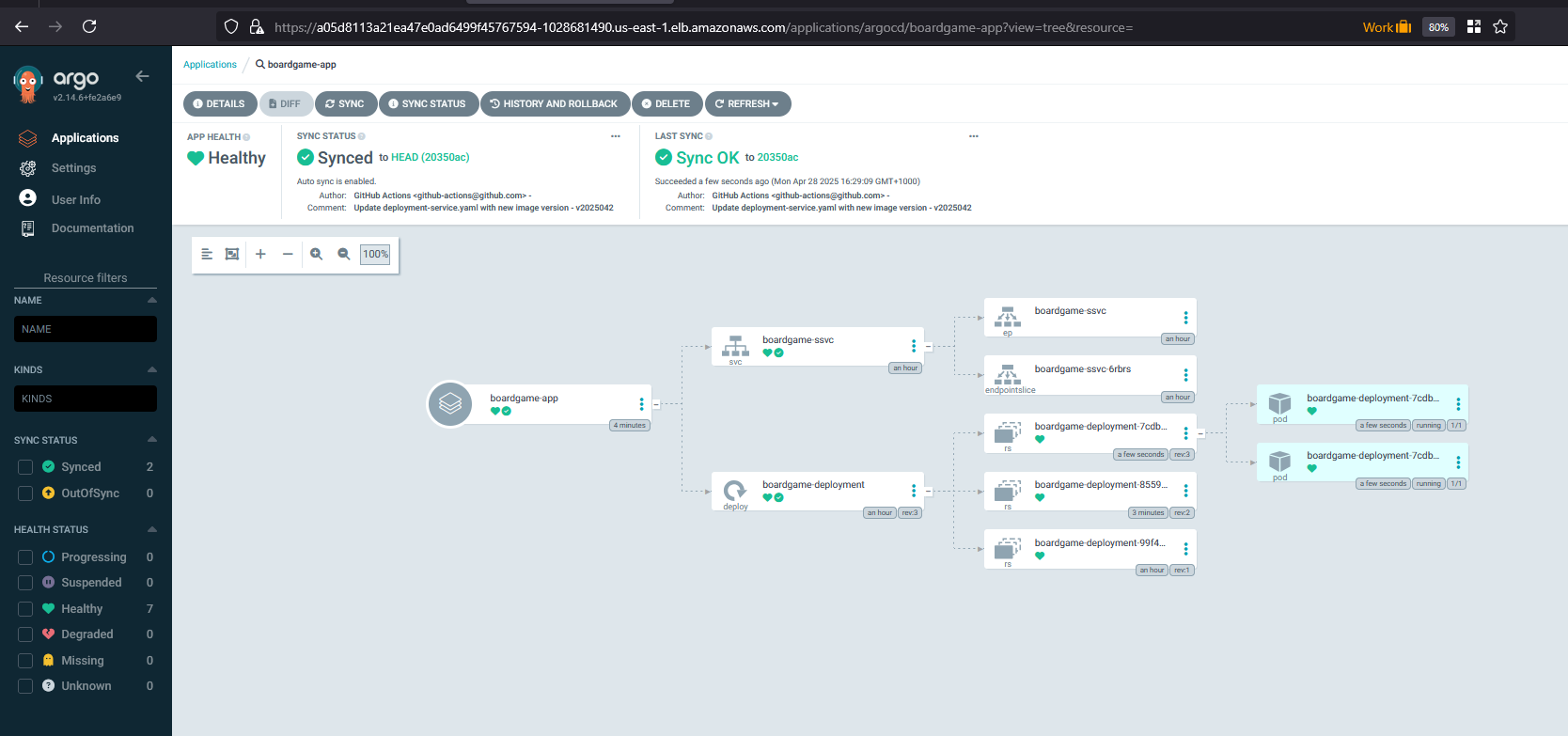The width and height of the screenshot is (1568, 736).
Task: Click the minus collapse-all icon
Action: pos(288,254)
